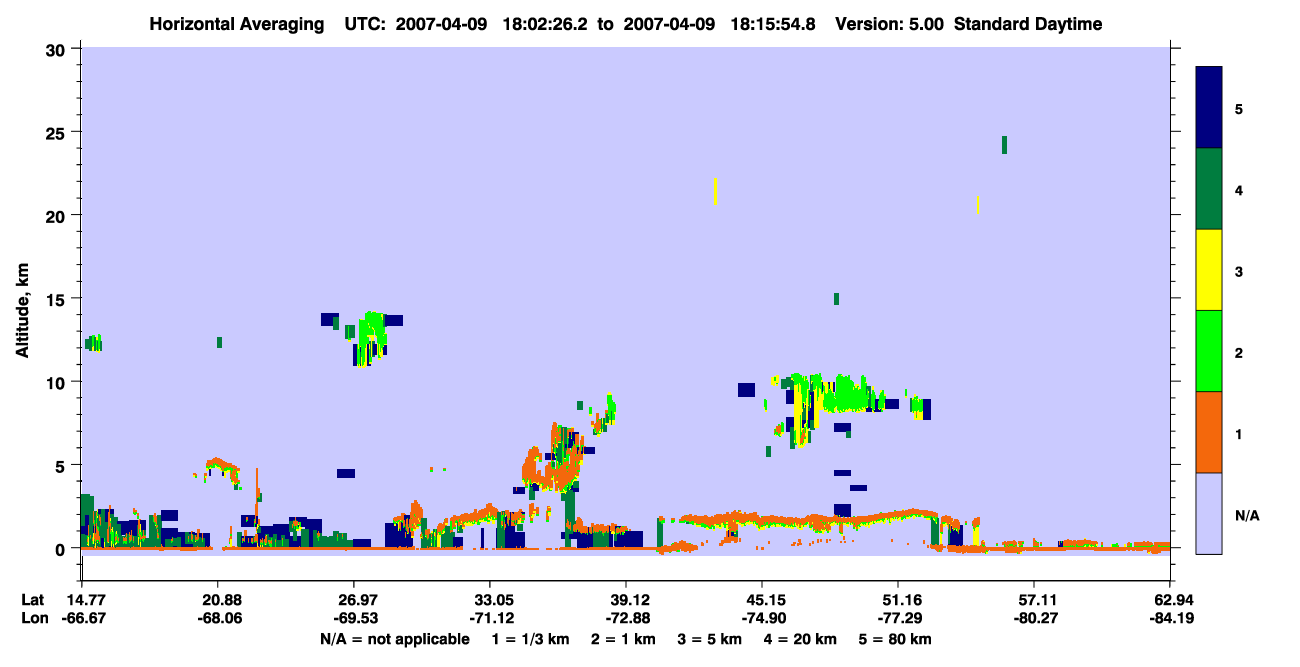Click the longitude value '-84.19'
Screen dimensions: 1300x667
click(x=1170, y=619)
